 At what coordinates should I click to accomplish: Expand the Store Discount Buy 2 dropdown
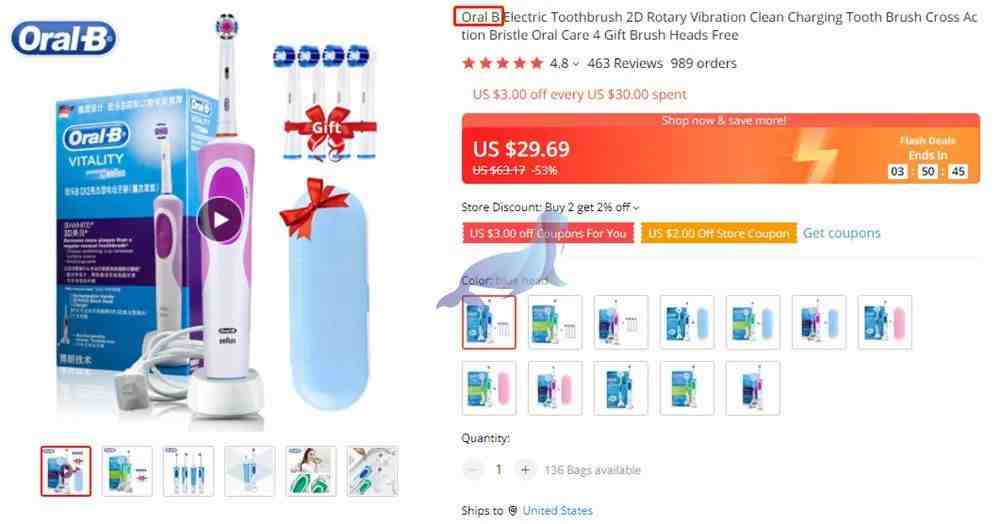tap(636, 208)
